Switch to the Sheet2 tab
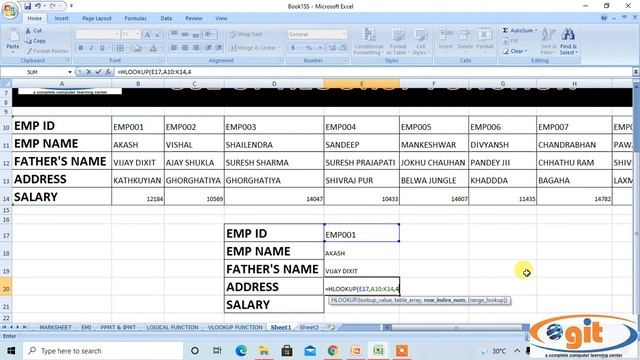 pyautogui.click(x=309, y=327)
